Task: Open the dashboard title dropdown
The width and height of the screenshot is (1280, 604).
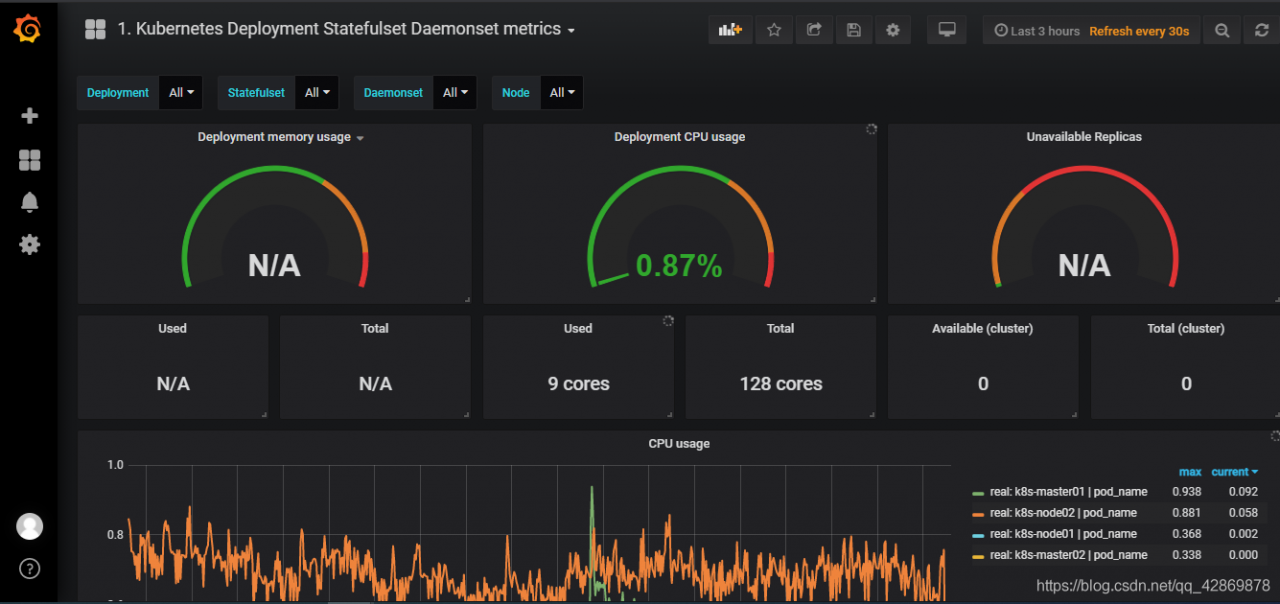Action: (x=346, y=29)
